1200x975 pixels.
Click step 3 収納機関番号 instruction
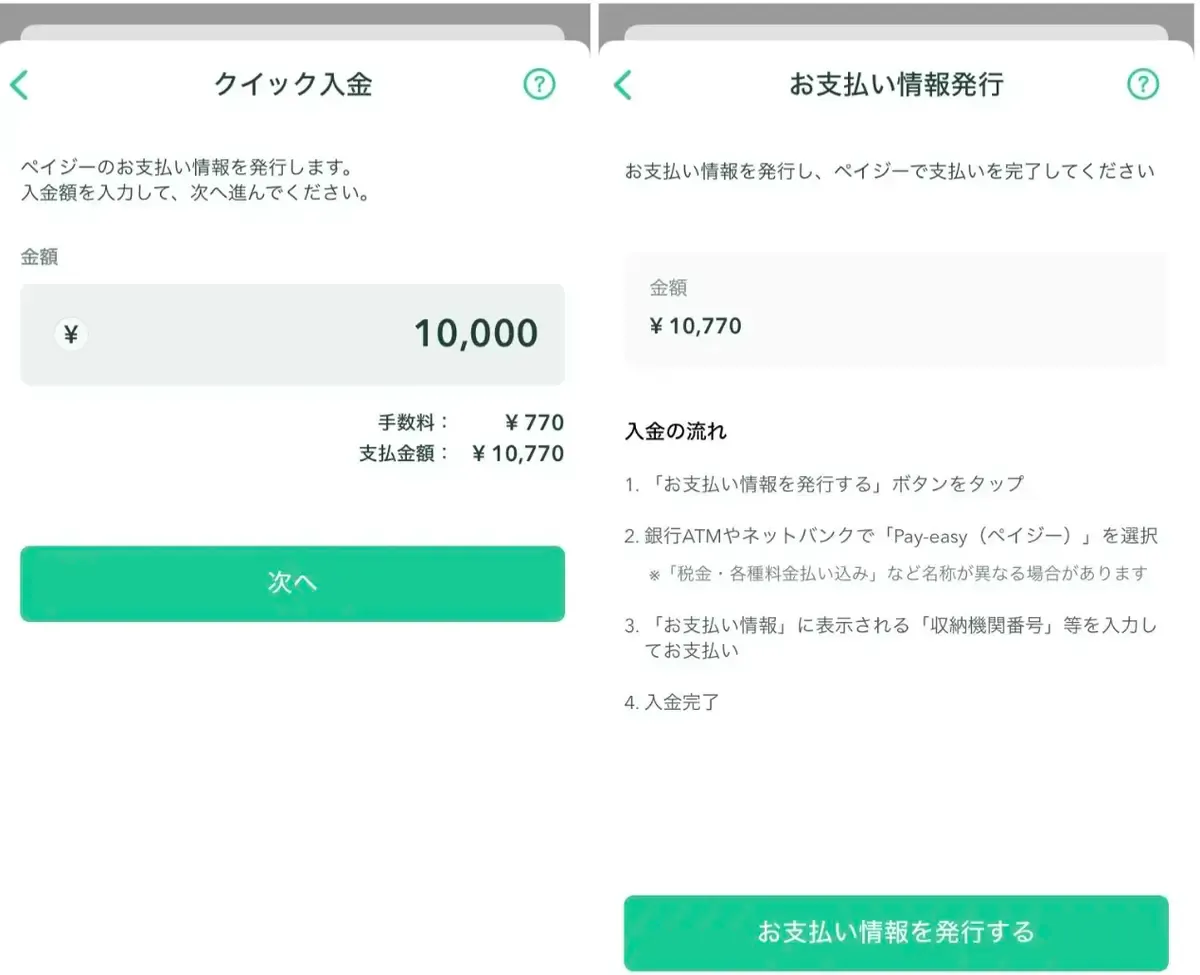tap(890, 638)
